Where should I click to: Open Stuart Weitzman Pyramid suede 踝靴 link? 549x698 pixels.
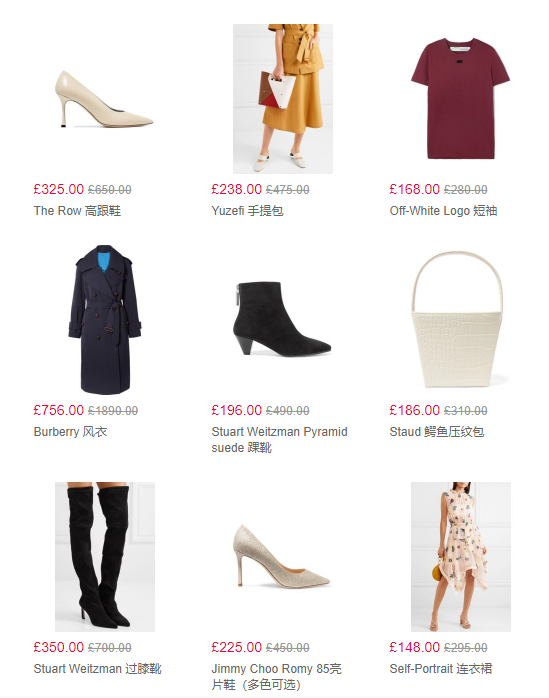click(x=280, y=439)
